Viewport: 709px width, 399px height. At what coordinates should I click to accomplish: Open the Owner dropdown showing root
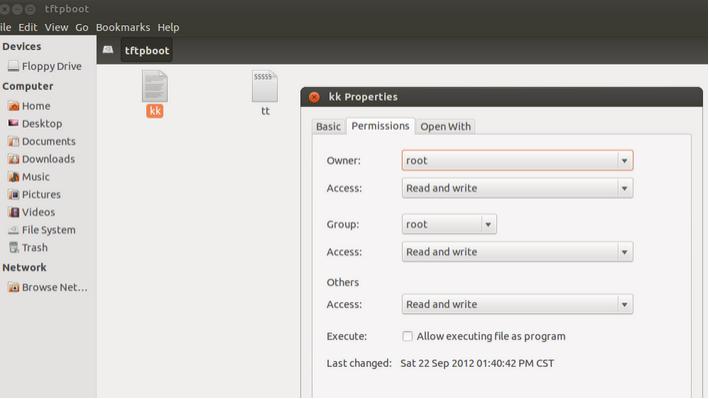pyautogui.click(x=517, y=160)
